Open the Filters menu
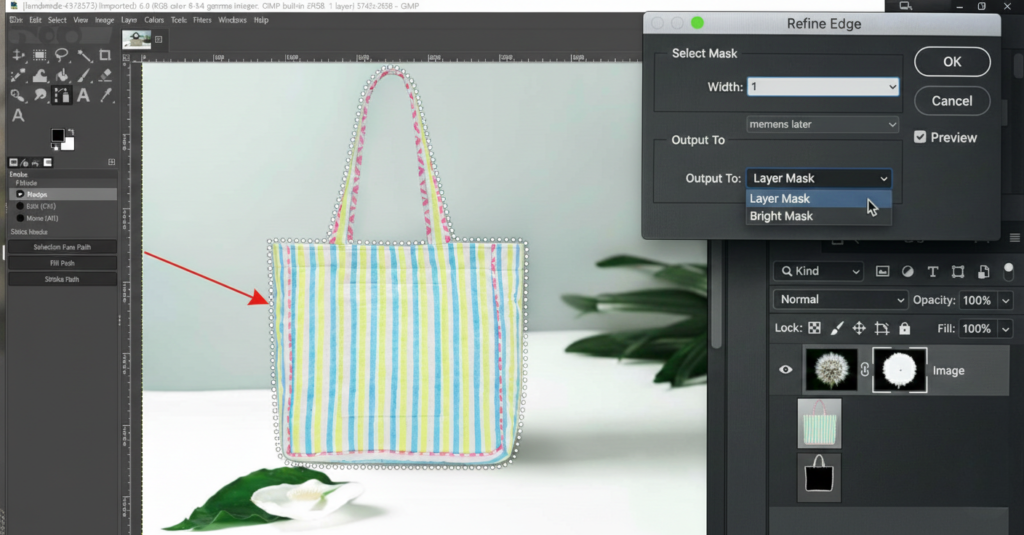The height and width of the screenshot is (535, 1024). pyautogui.click(x=202, y=20)
